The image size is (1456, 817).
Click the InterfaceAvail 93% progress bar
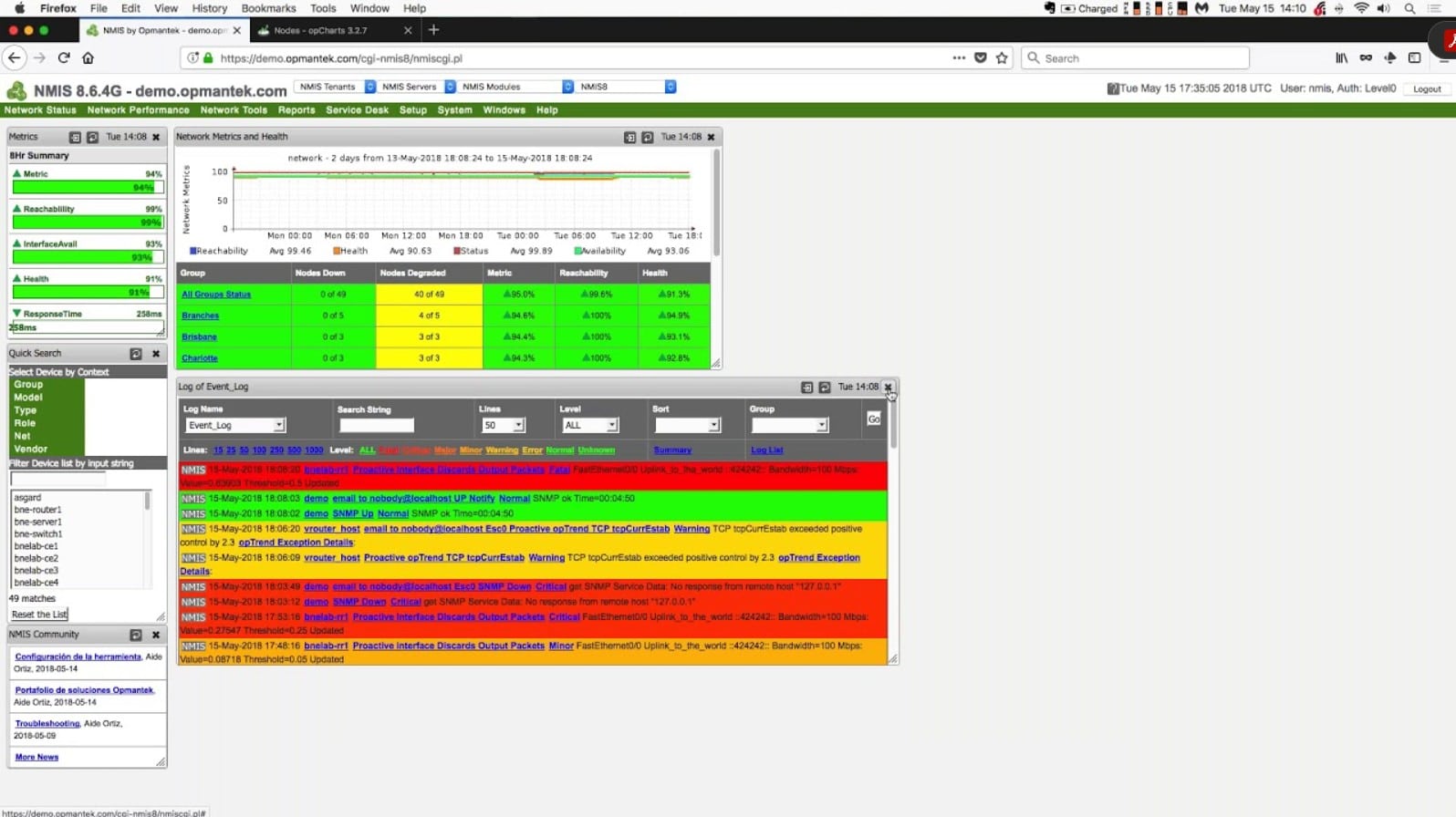click(x=88, y=257)
